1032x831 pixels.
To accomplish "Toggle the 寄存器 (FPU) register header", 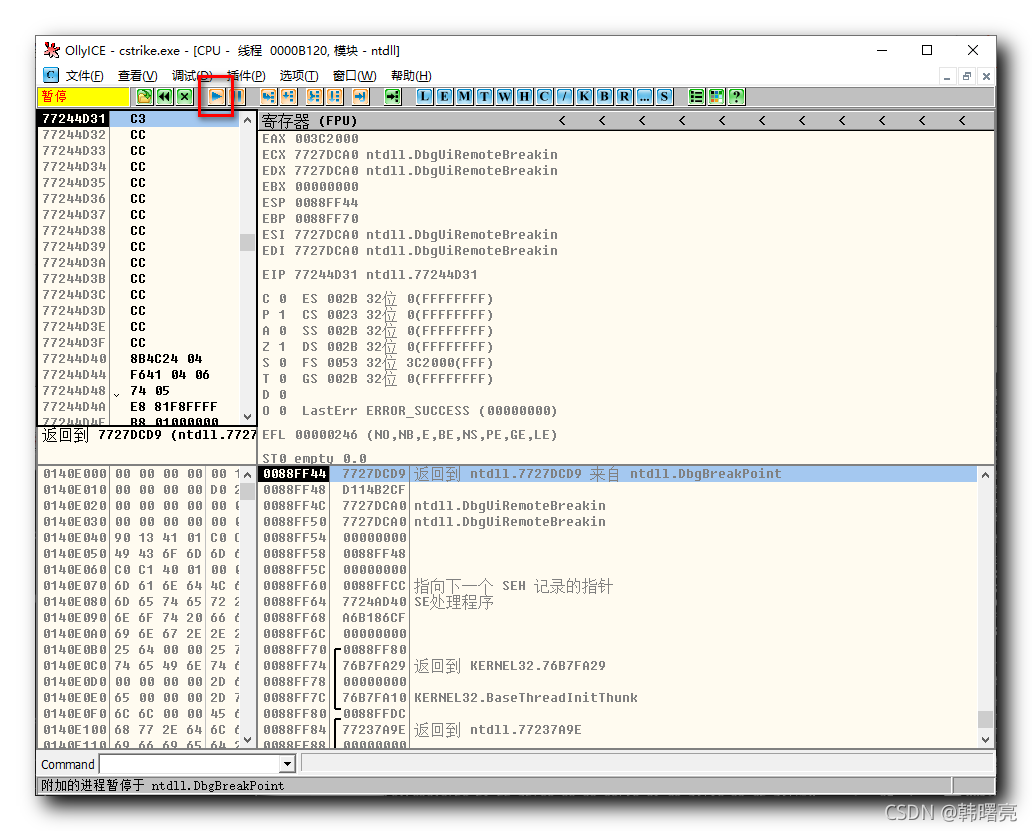I will (x=309, y=121).
